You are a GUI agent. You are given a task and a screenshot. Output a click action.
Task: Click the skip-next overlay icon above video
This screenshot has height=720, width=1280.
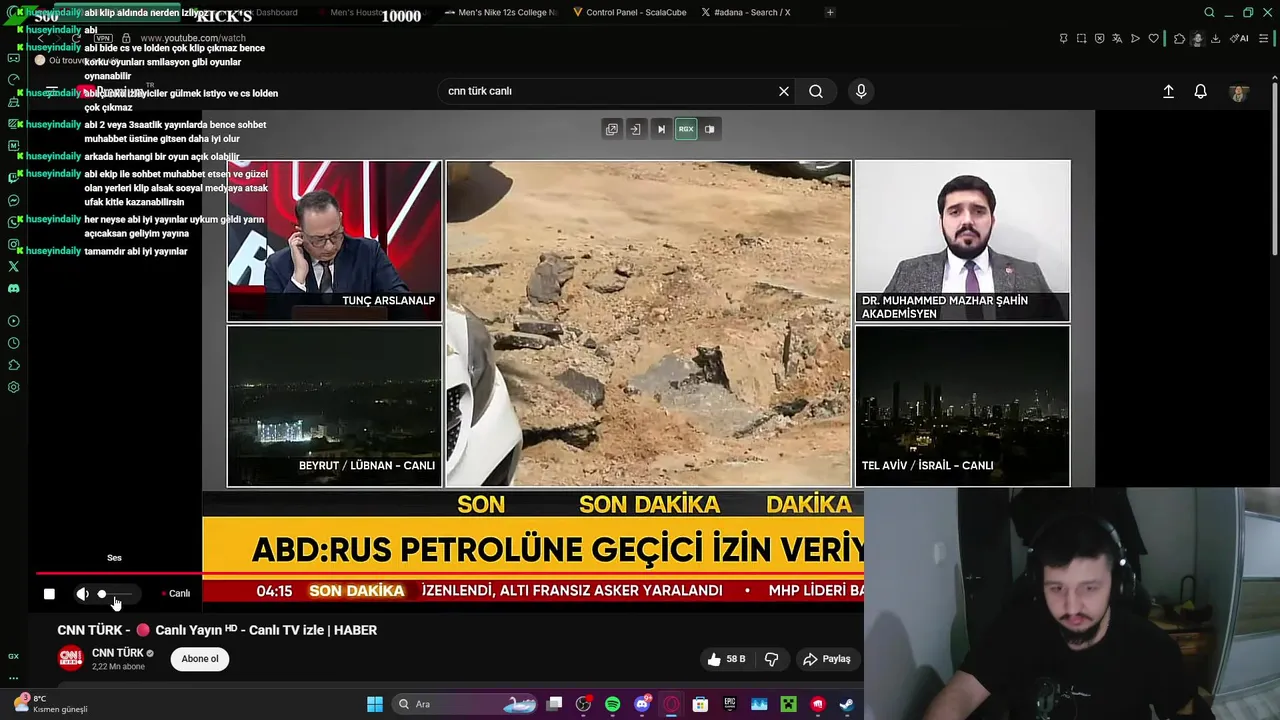point(661,129)
